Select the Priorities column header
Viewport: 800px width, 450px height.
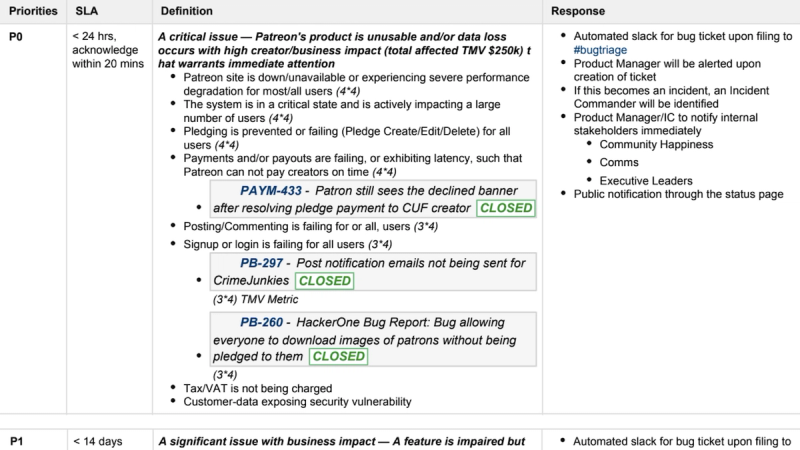point(33,11)
